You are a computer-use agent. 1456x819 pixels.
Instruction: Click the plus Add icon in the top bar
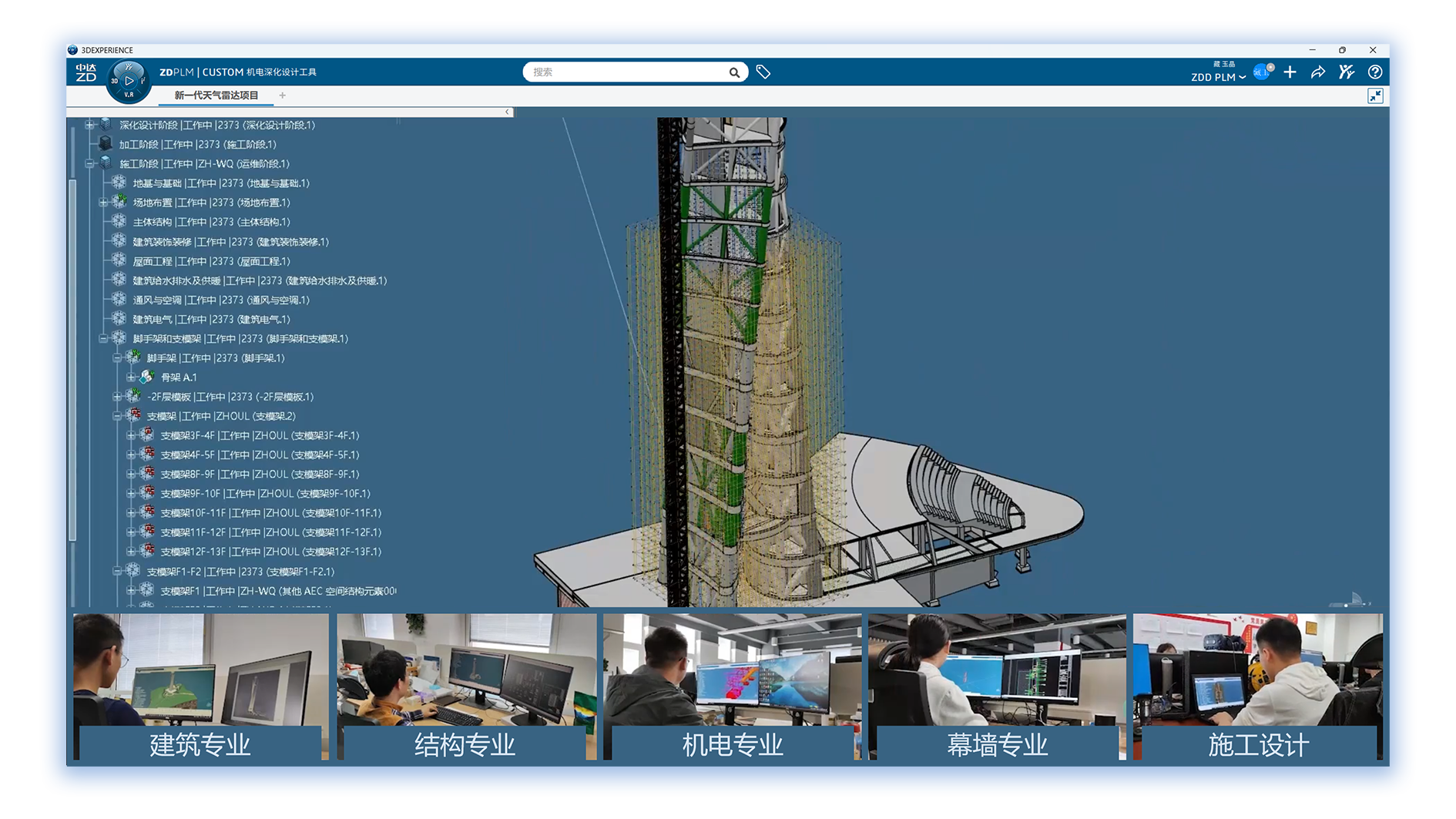tap(1290, 72)
